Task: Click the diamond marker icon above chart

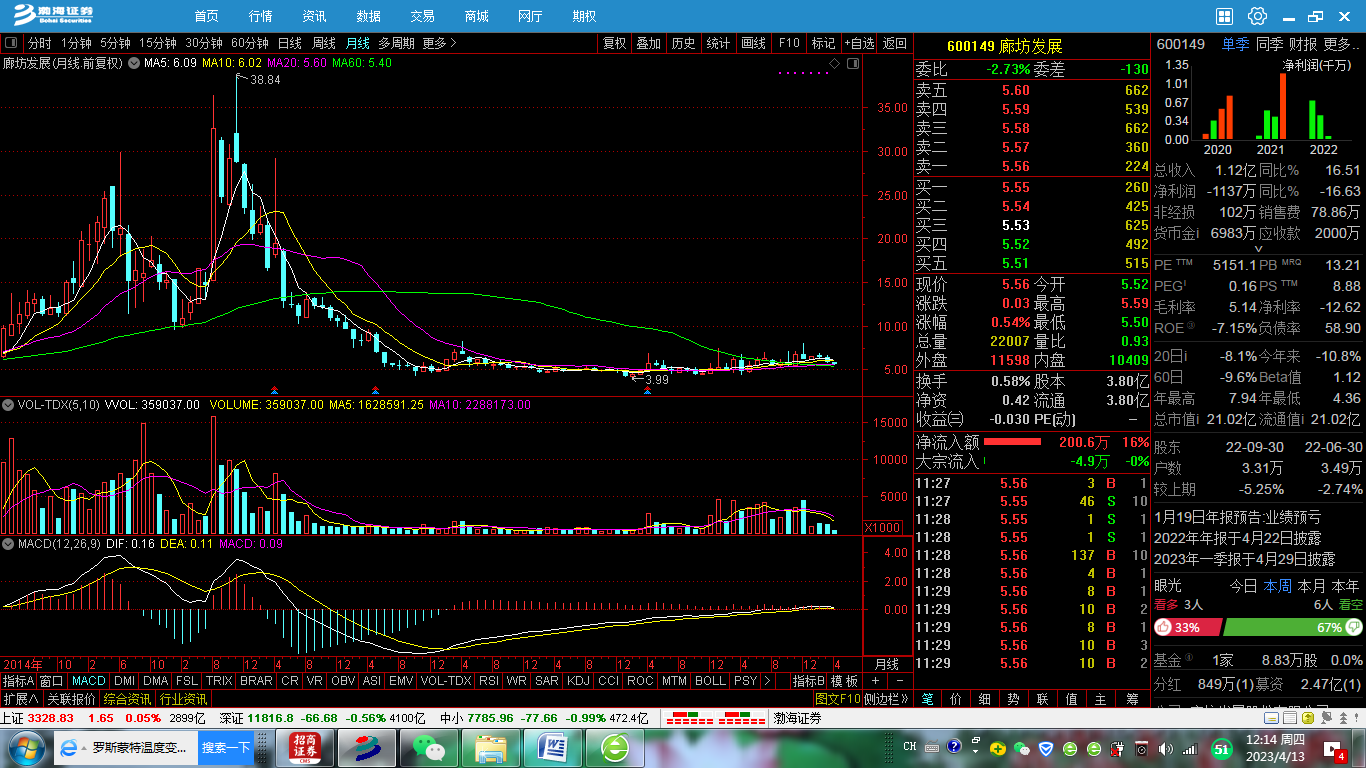Action: pyautogui.click(x=834, y=63)
